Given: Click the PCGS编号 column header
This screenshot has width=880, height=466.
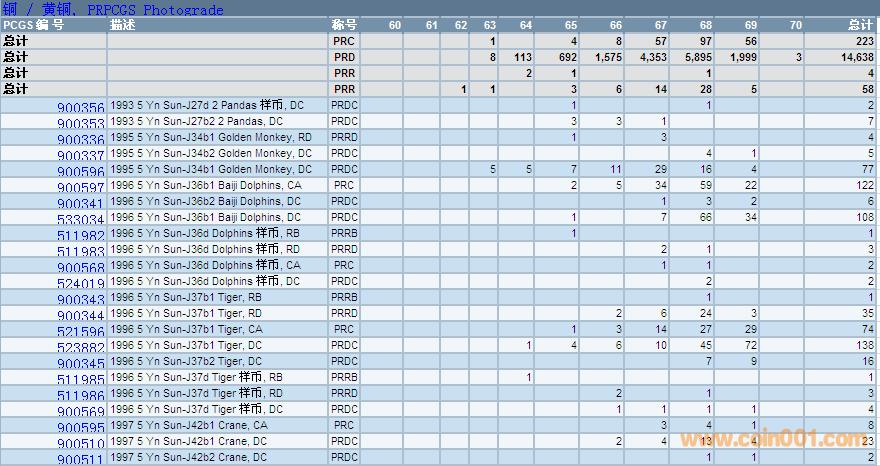Looking at the screenshot, I should 34,24.
